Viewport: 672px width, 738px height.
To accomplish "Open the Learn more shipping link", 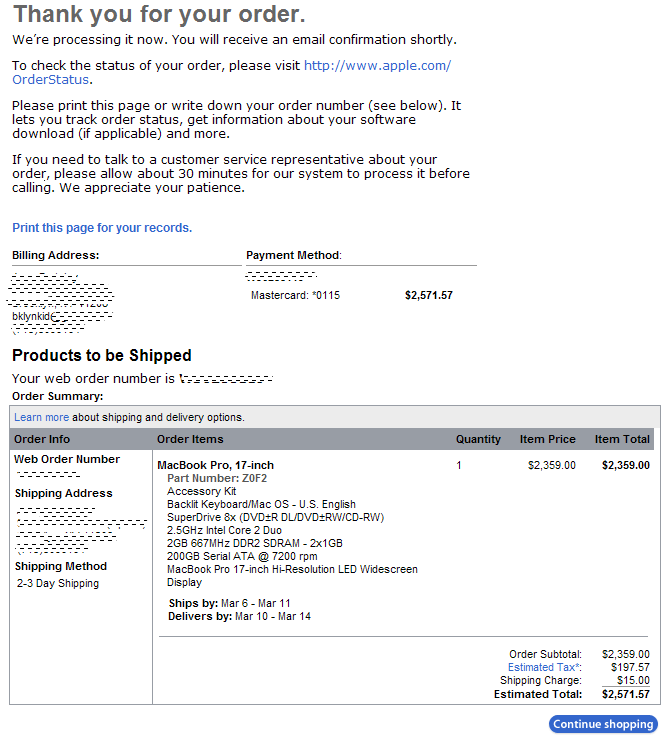I will click(41, 417).
